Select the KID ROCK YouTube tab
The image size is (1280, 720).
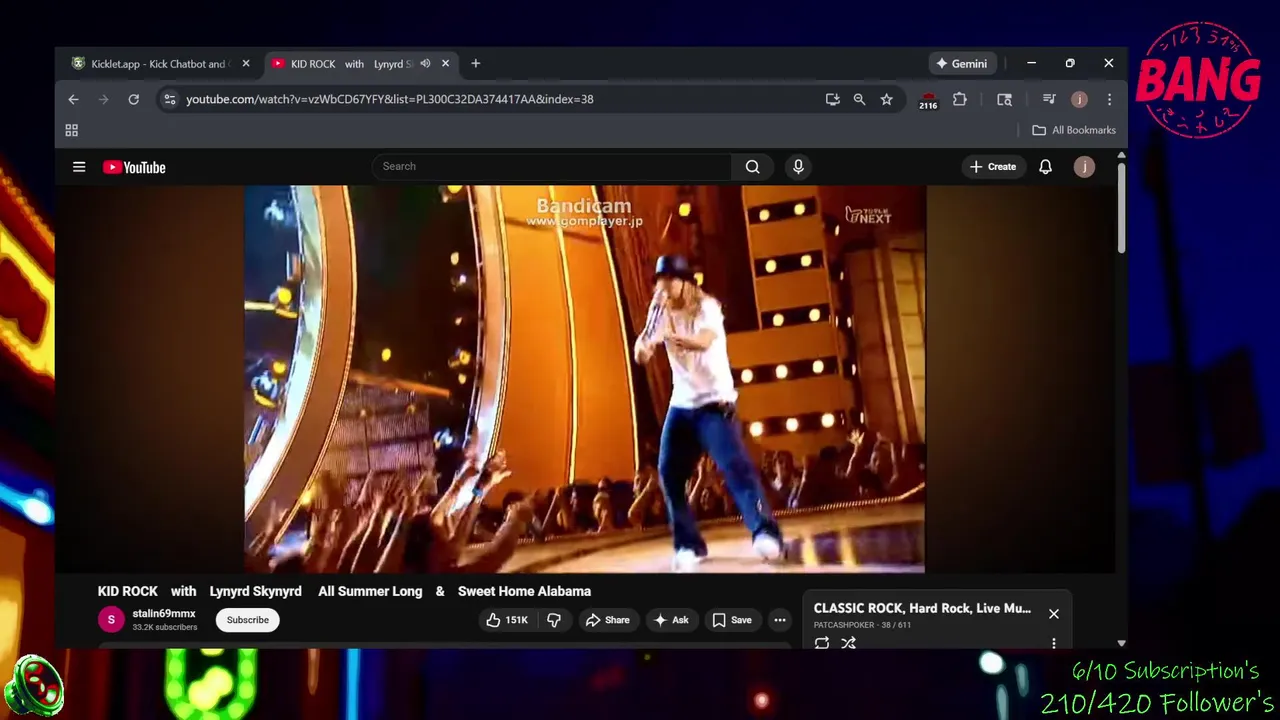click(x=350, y=64)
